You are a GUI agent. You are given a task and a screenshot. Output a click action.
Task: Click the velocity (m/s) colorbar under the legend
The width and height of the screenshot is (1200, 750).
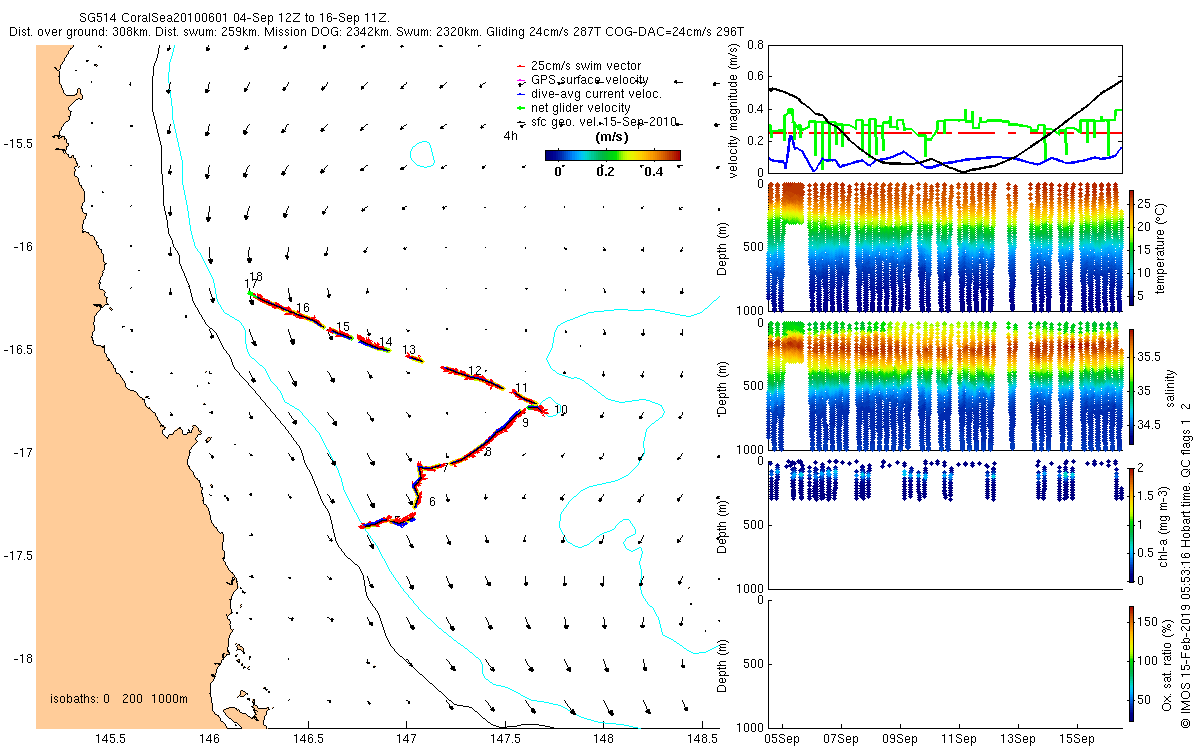pos(612,155)
